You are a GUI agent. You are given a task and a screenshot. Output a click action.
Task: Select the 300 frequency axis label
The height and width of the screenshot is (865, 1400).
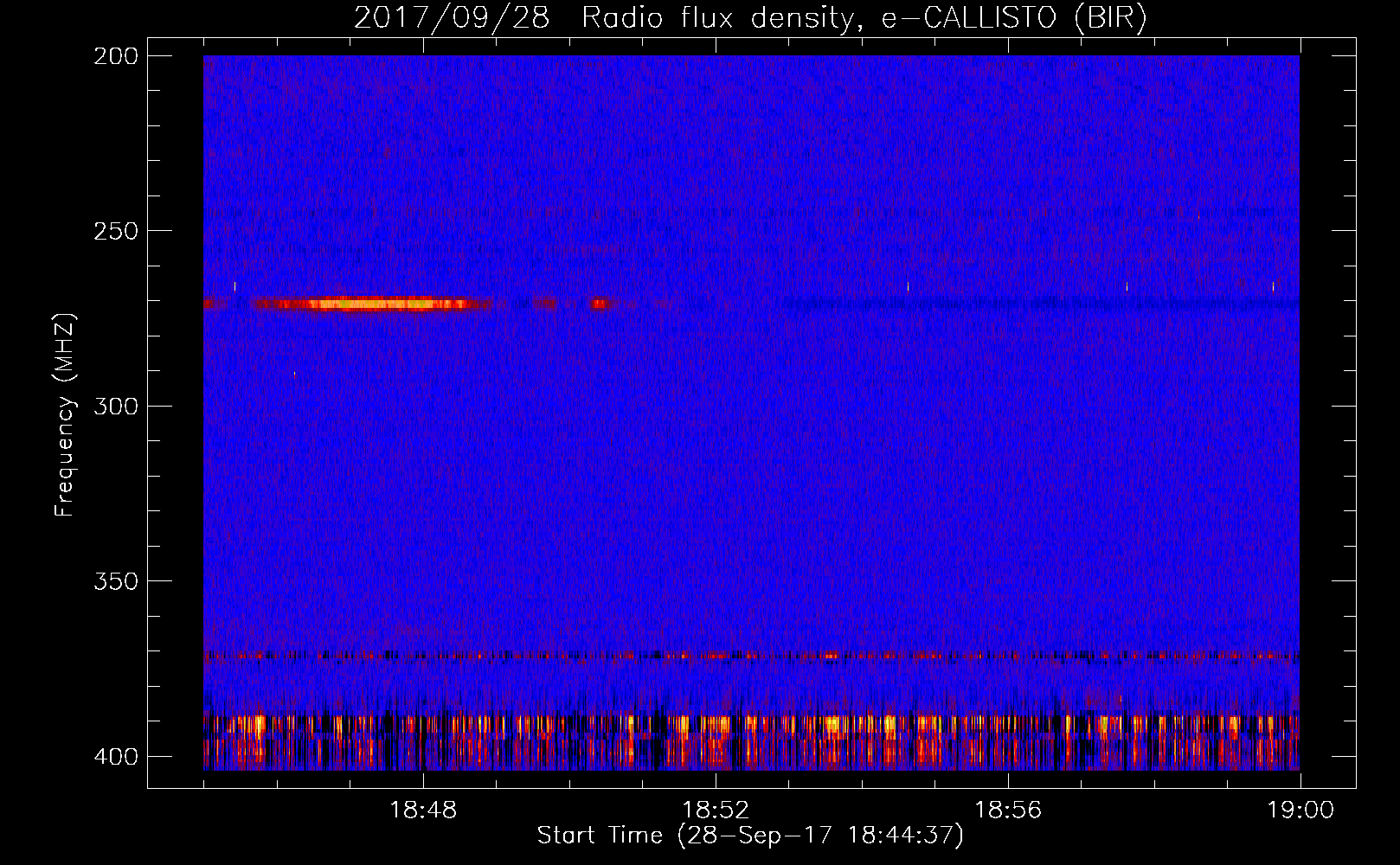click(x=115, y=407)
